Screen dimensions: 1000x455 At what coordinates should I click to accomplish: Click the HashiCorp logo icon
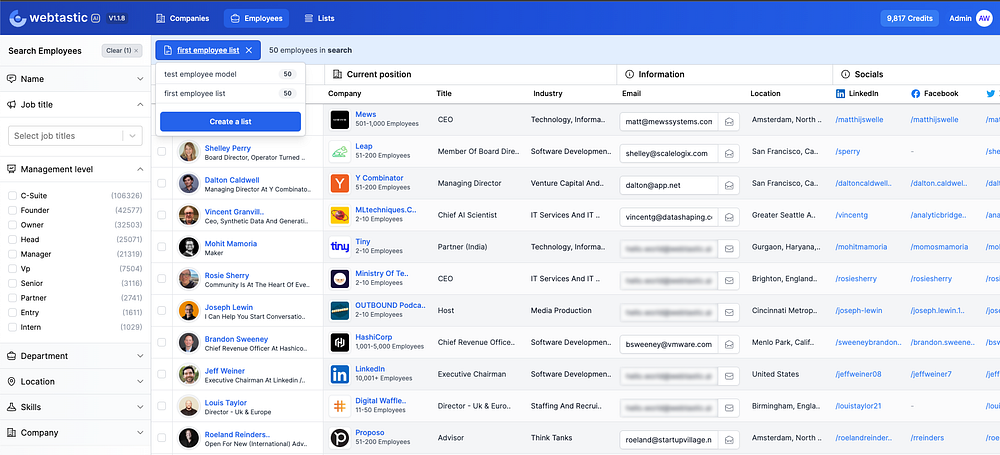pos(339,343)
